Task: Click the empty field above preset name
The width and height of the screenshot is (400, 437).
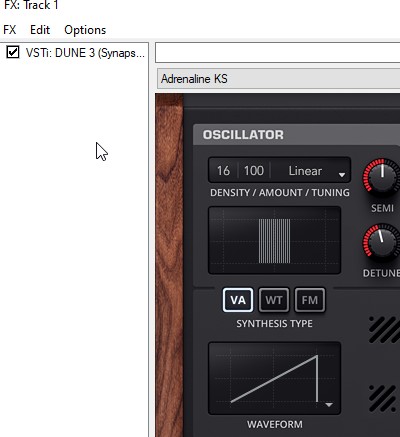Action: (278, 52)
